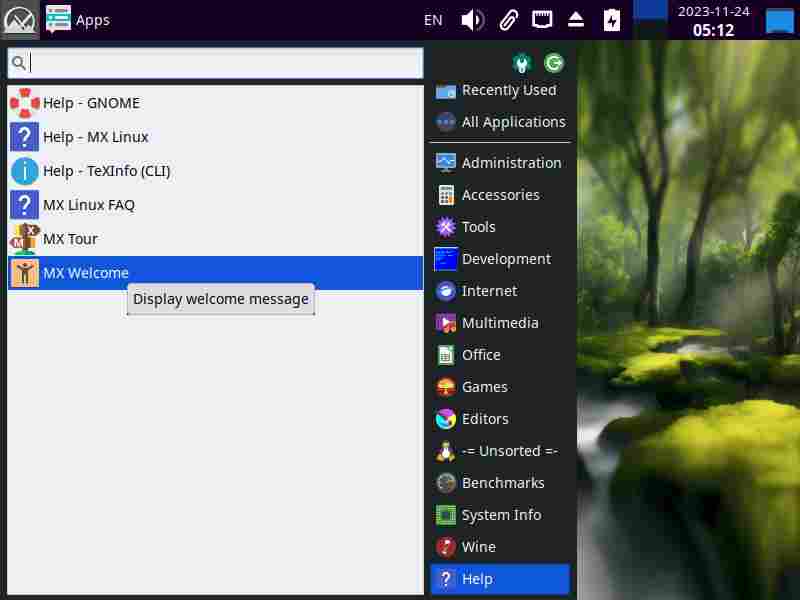
Task: Select the Help category
Action: 501,579
